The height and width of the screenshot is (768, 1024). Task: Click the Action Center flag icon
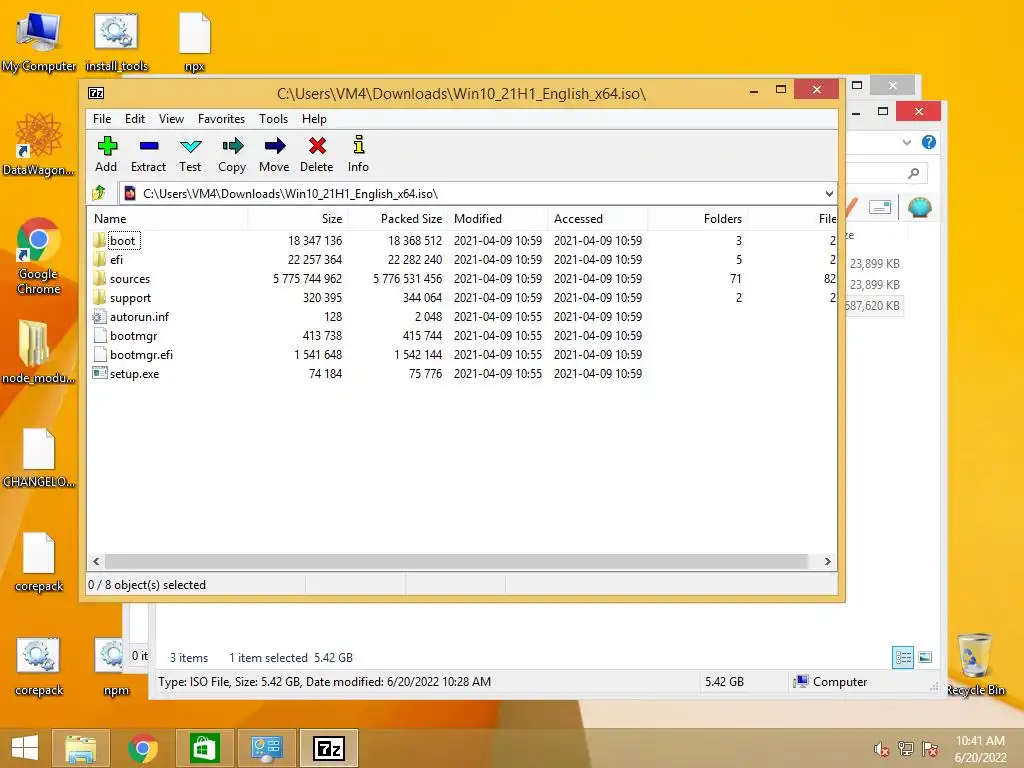click(930, 749)
